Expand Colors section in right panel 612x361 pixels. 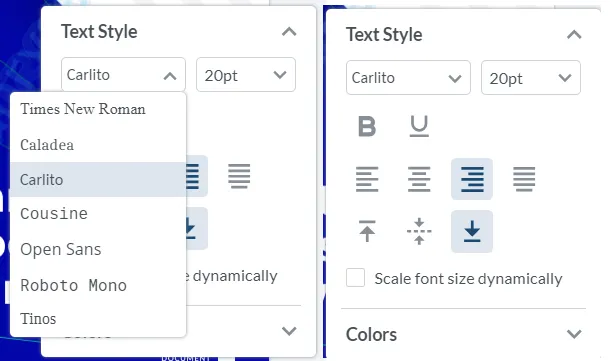[464, 334]
